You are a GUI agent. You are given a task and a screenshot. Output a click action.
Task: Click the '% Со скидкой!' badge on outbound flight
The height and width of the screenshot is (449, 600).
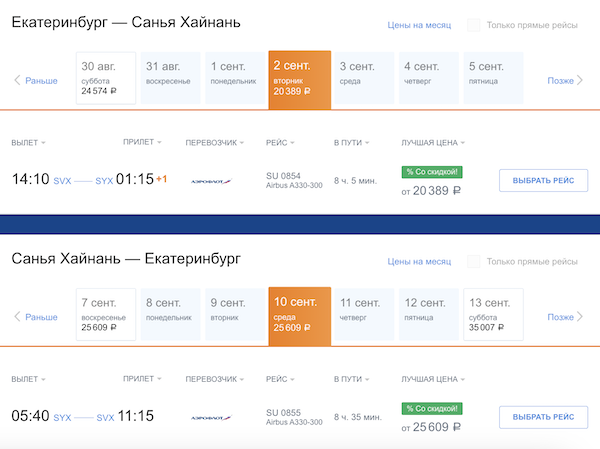coord(431,172)
